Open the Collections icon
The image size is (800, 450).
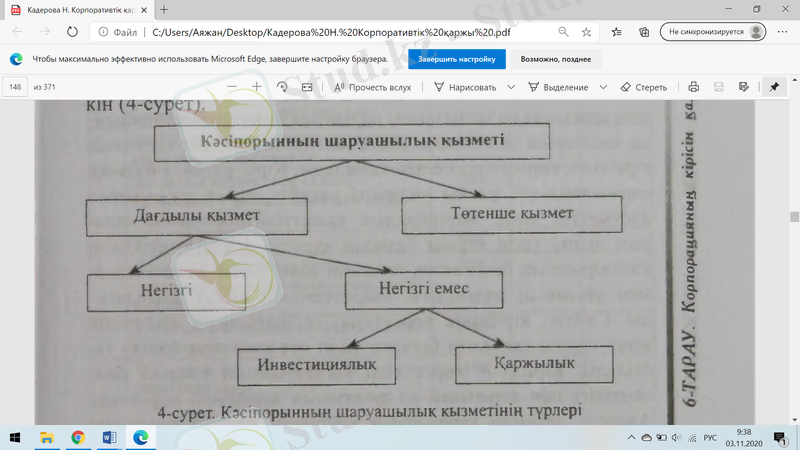point(644,32)
